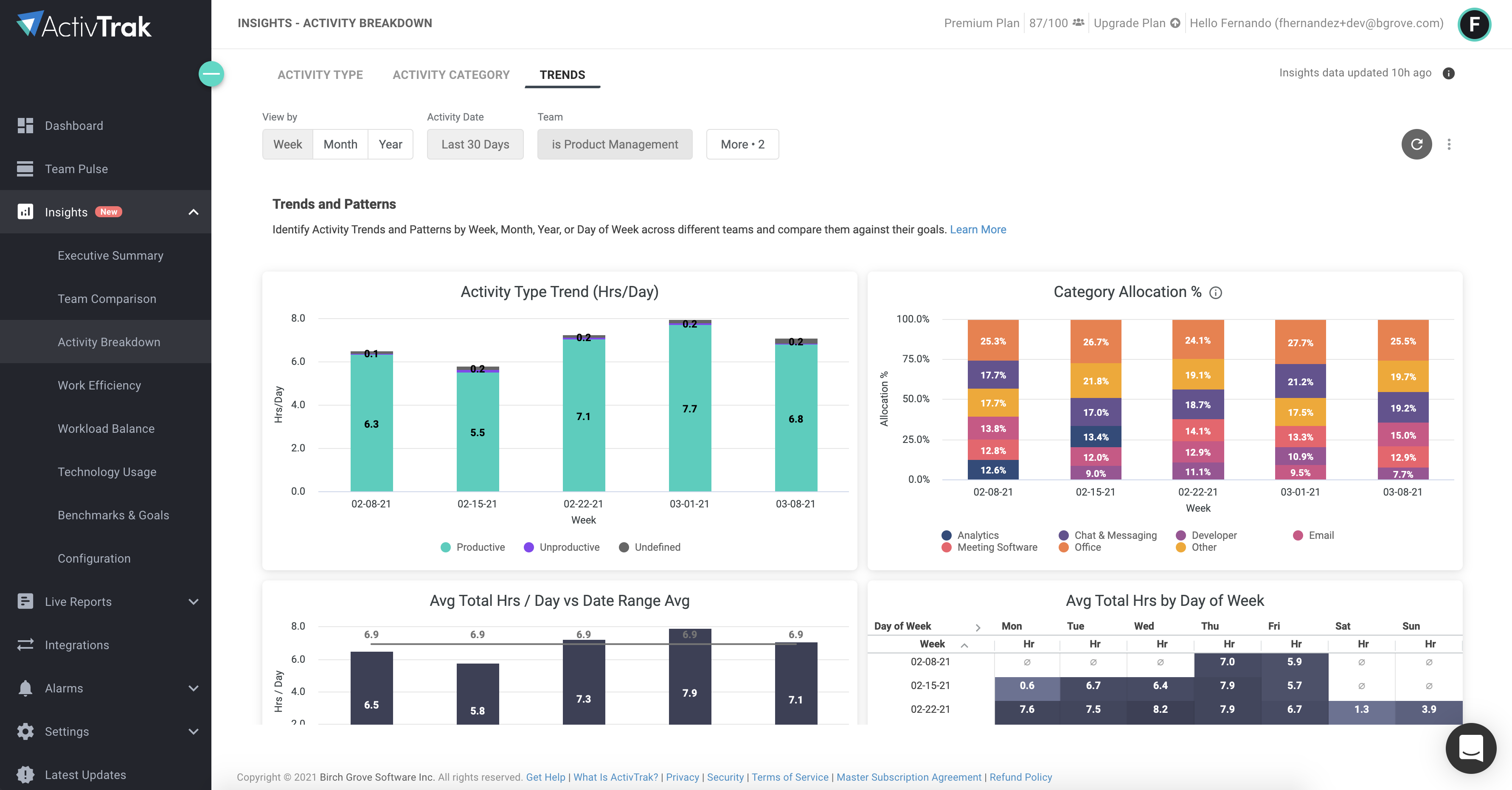Select the Month view option
Image resolution: width=1512 pixels, height=790 pixels.
click(340, 144)
